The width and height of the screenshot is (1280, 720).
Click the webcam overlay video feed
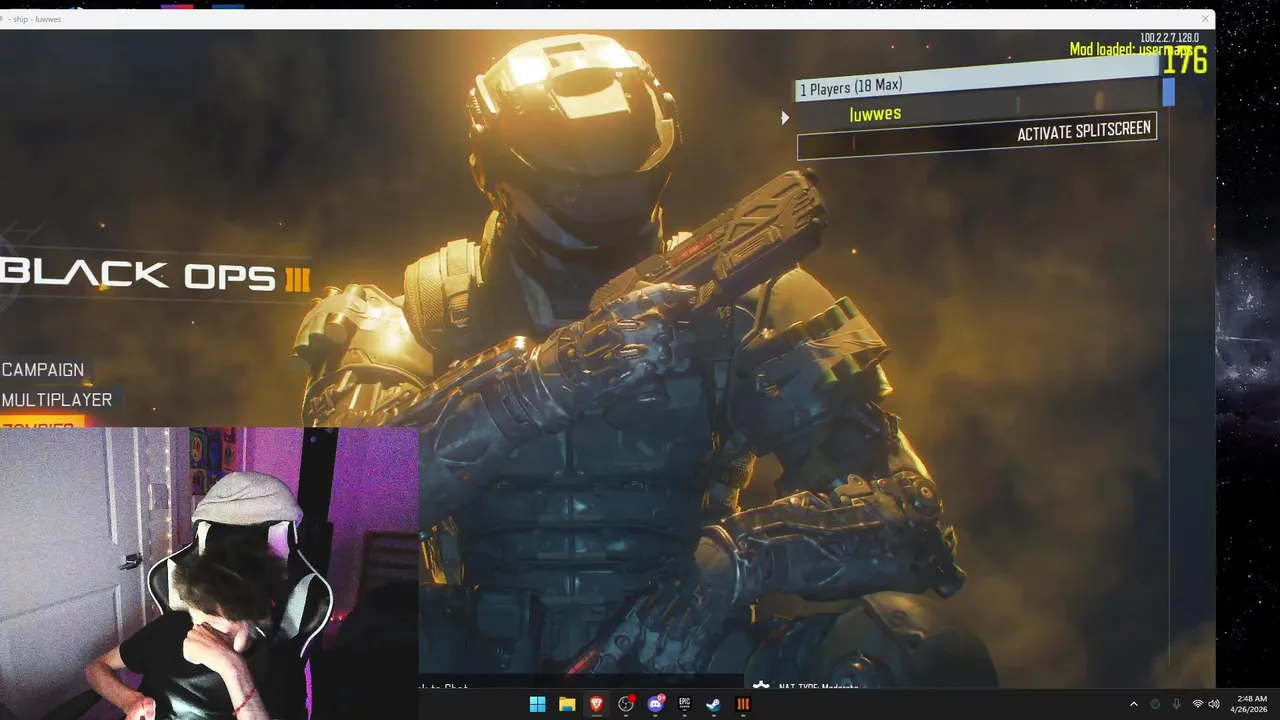pyautogui.click(x=209, y=574)
